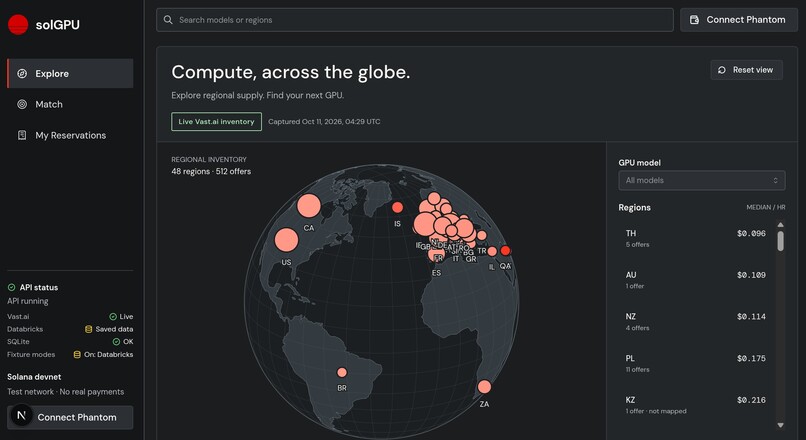This screenshot has width=806, height=440.
Task: Select the PL region row
Action: [x=695, y=363]
